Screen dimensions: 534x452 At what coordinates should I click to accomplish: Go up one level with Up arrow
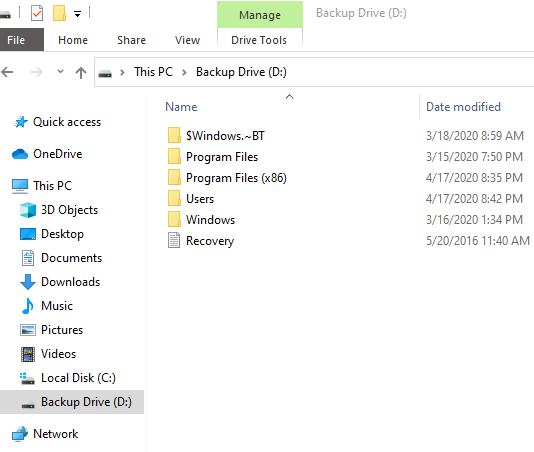tap(81, 73)
